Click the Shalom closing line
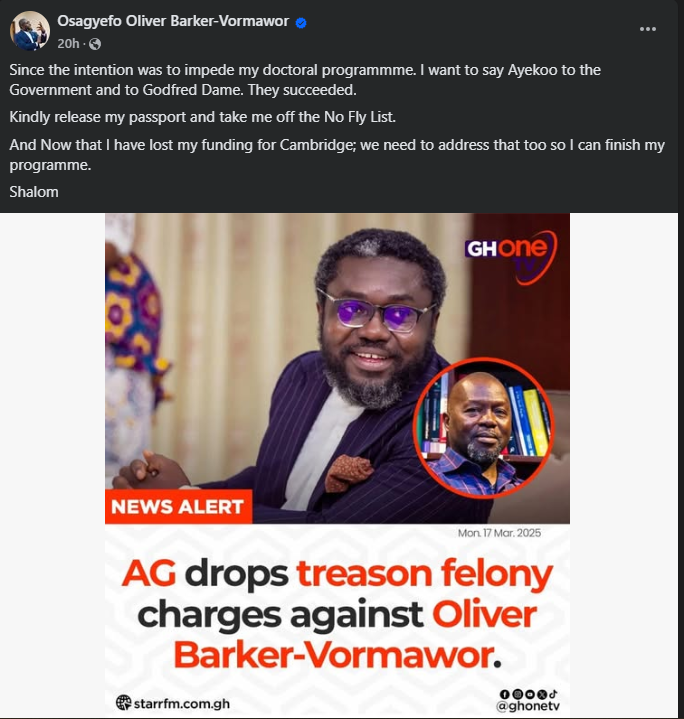Viewport: 684px width, 719px height. (x=34, y=191)
